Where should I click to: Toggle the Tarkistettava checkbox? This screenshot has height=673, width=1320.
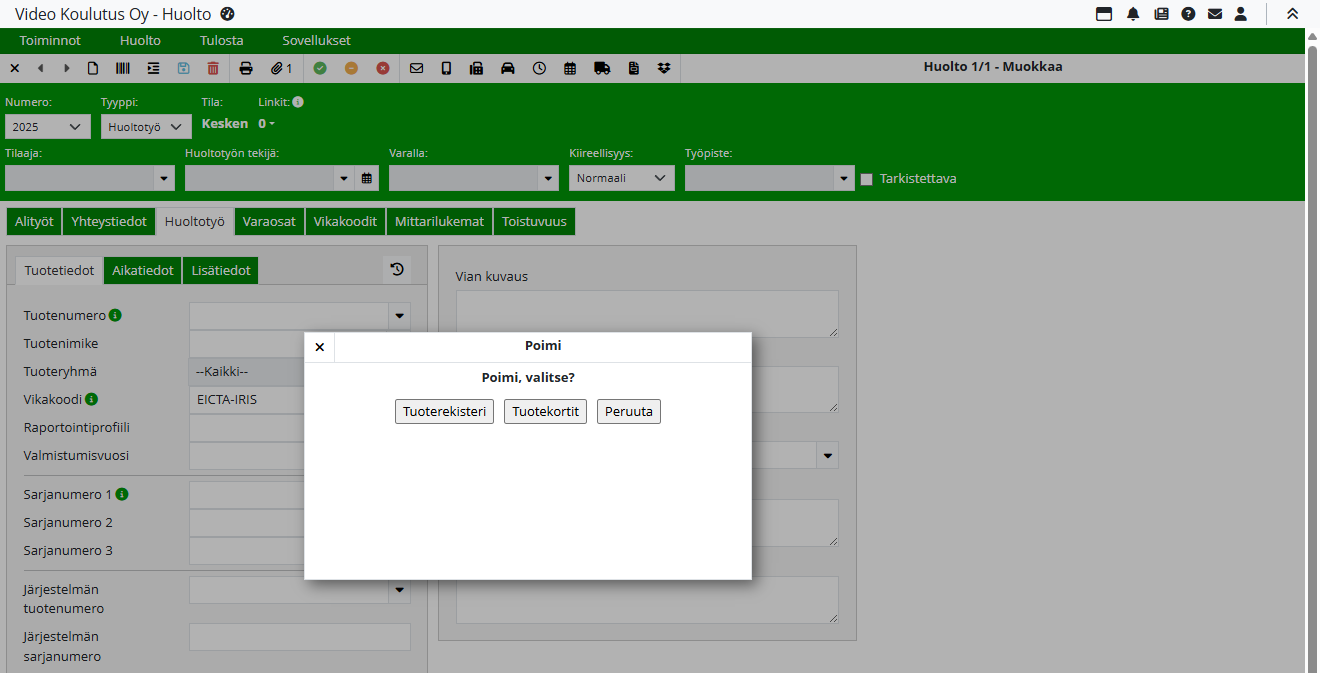[x=867, y=179]
